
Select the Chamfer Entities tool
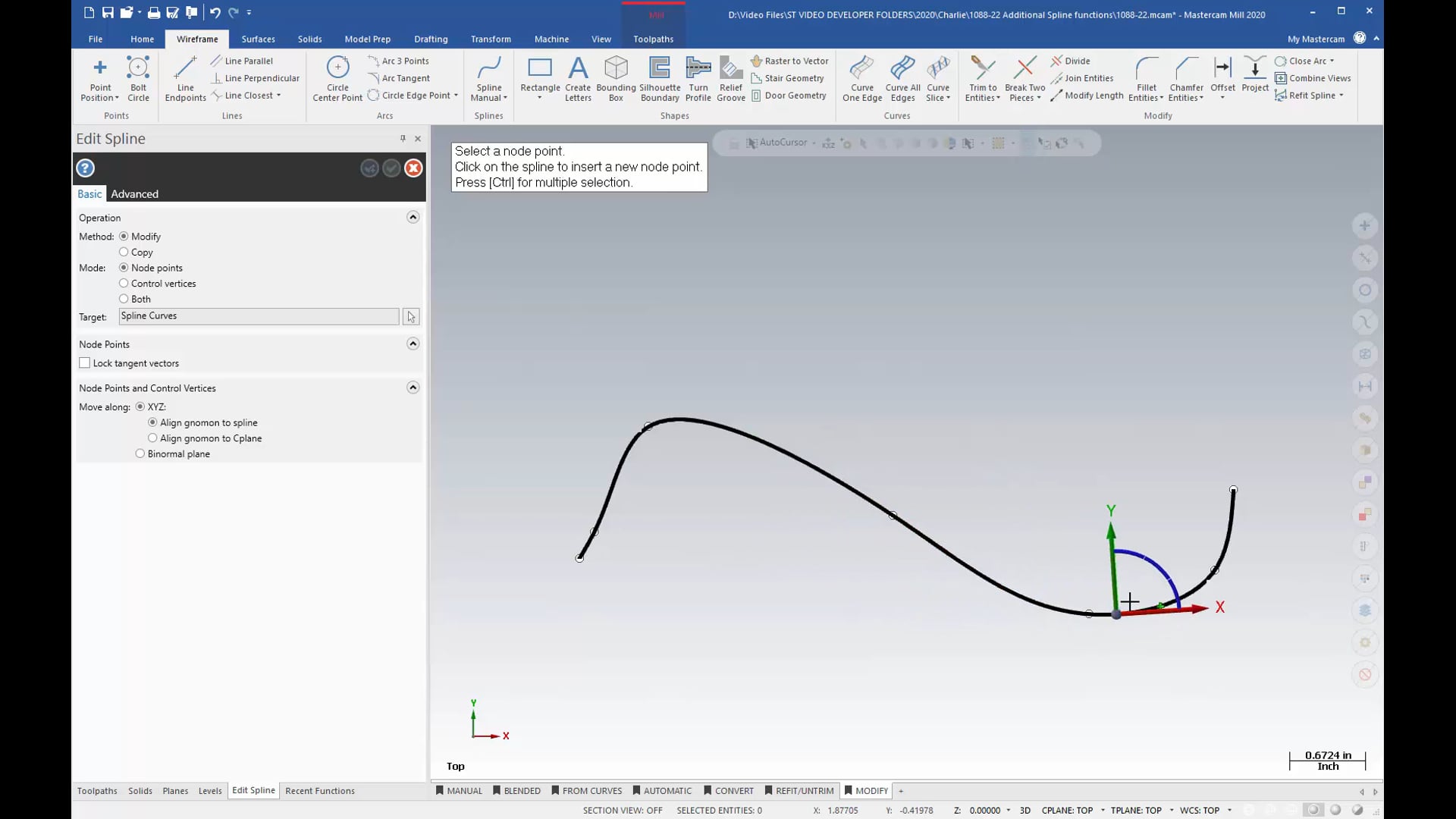(1186, 78)
